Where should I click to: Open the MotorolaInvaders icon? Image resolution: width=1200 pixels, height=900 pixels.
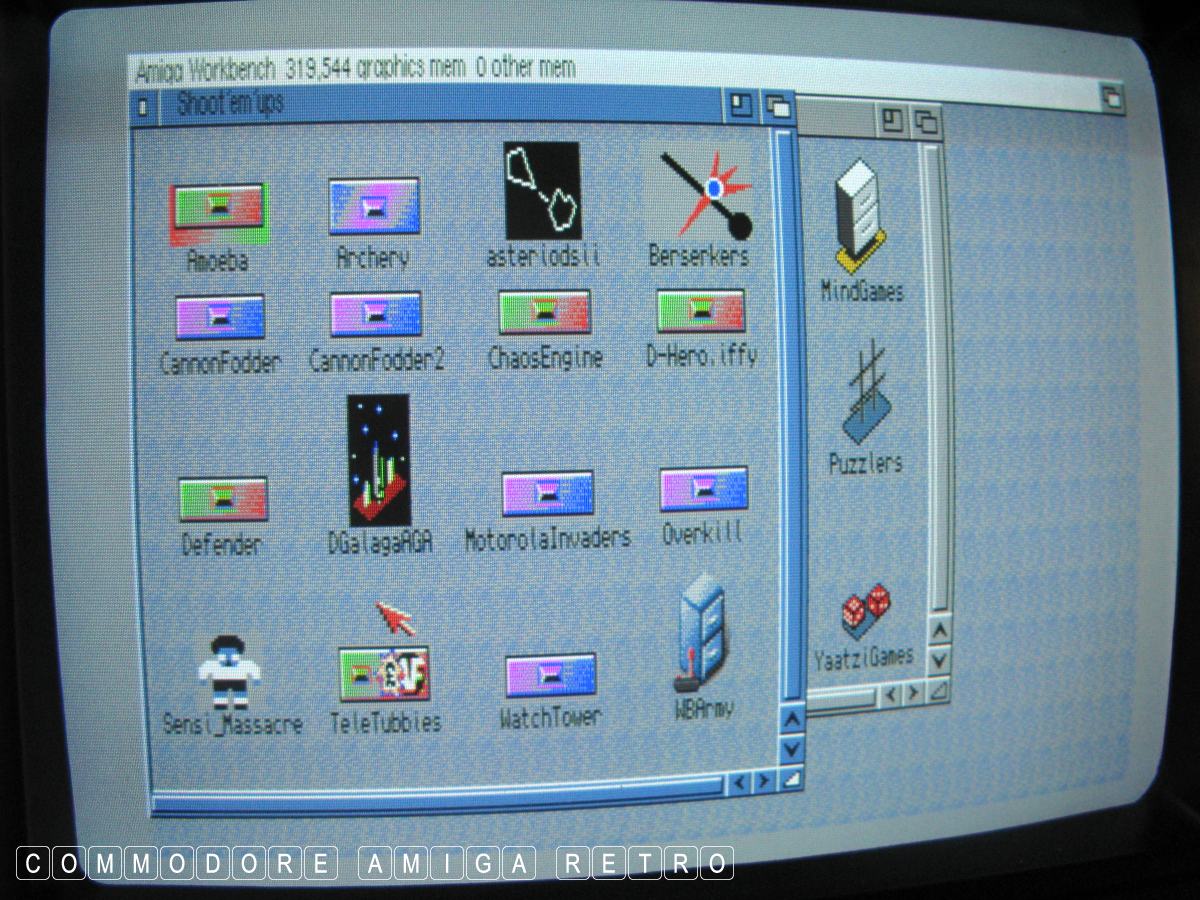[x=547, y=494]
